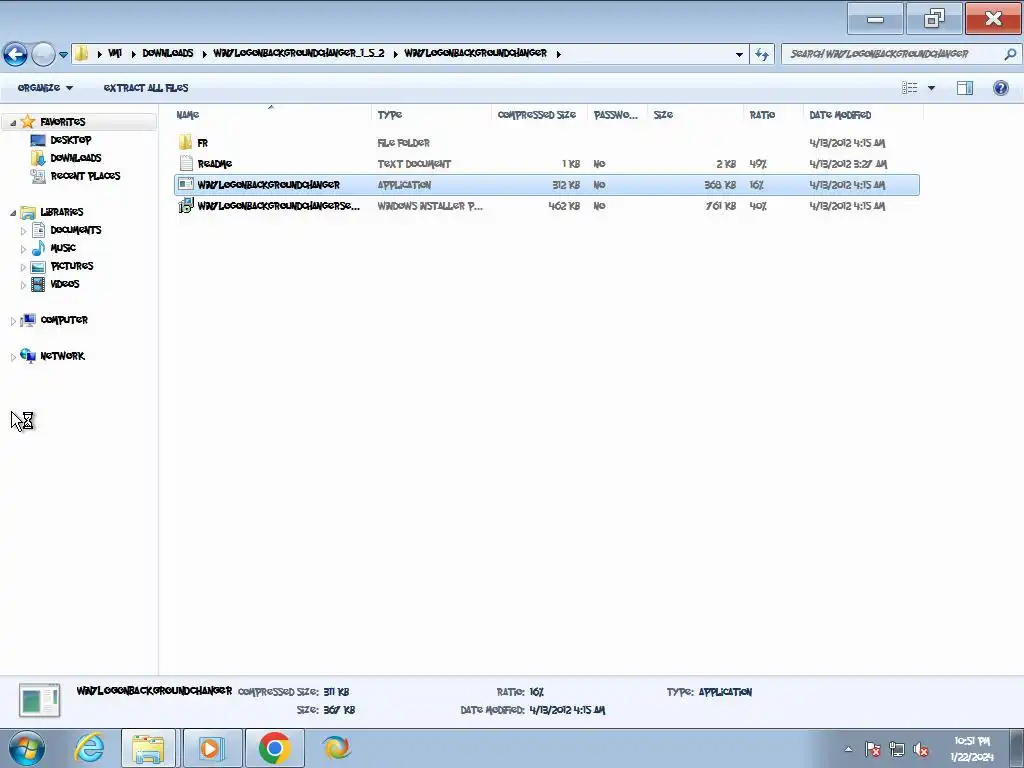Select the fr folder icon
The height and width of the screenshot is (768, 1024).
(185, 142)
